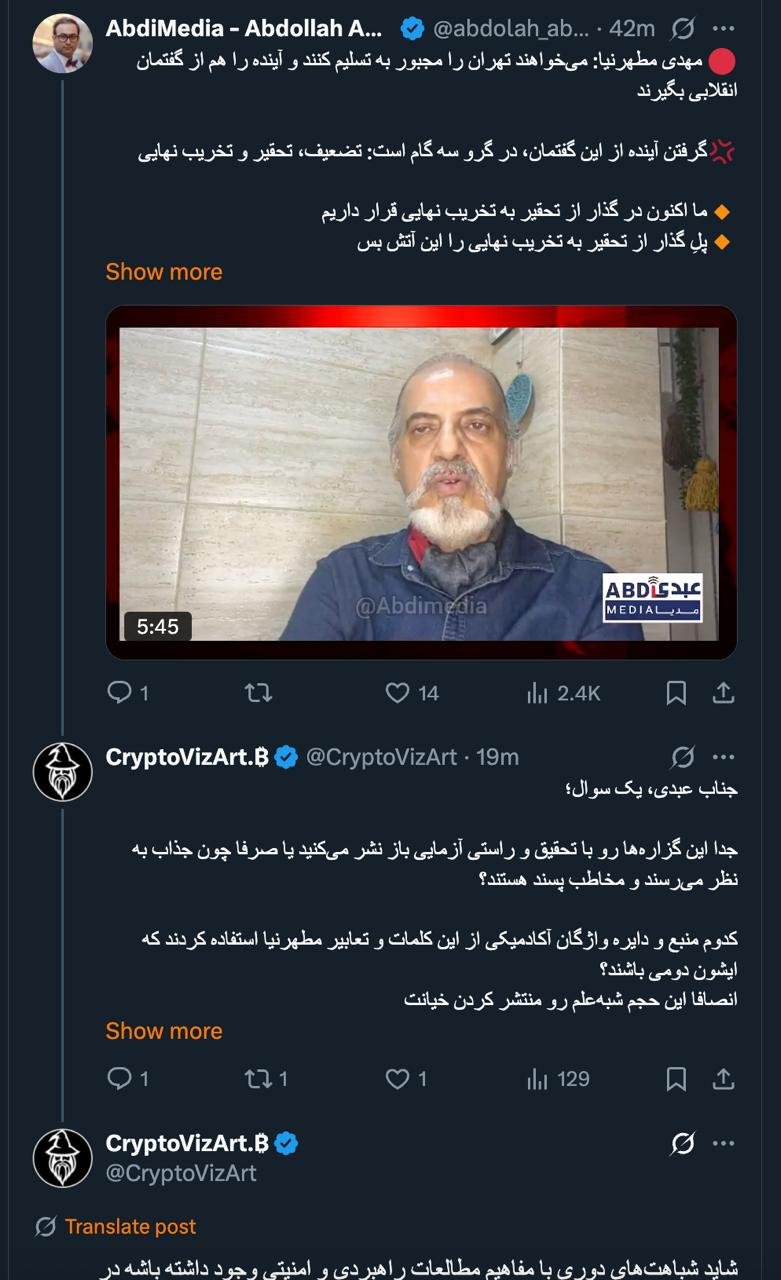Screen dimensions: 781x1280
Task: Expand CryptoVizArt reply with Show more
Action: coord(164,1031)
